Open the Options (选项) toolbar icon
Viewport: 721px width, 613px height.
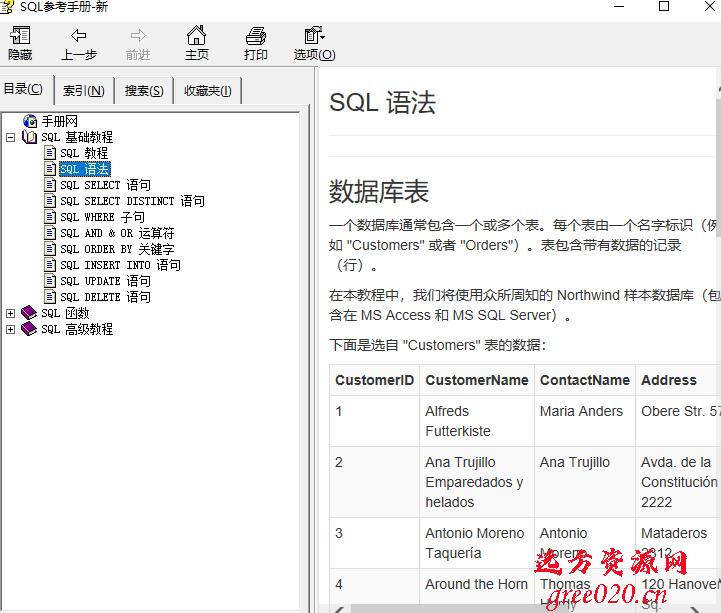[x=314, y=36]
